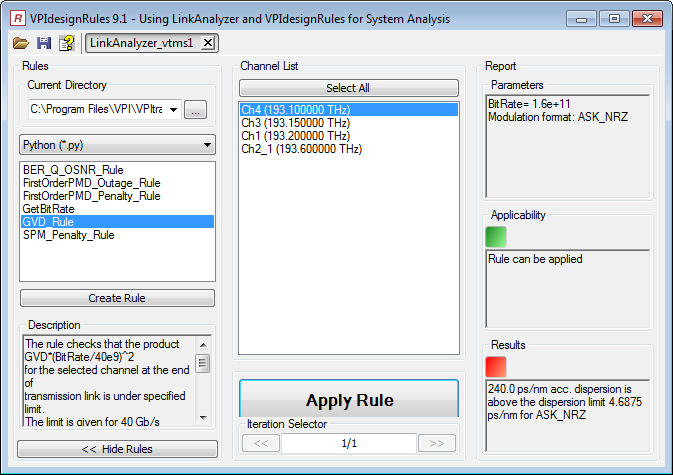Click the Hide Rules button
This screenshot has width=673, height=475.
tap(117, 449)
